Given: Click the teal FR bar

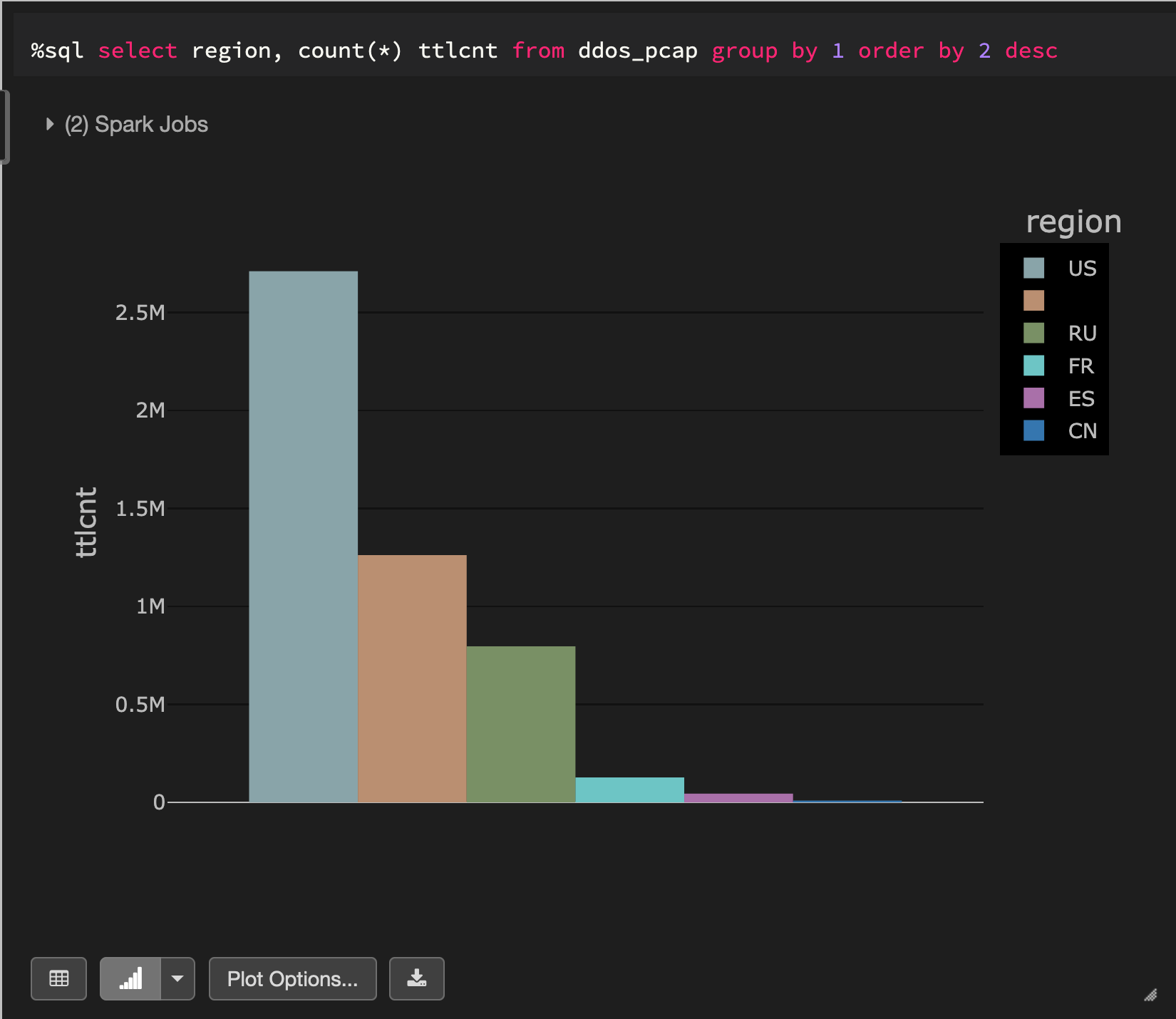Looking at the screenshot, I should click(629, 790).
